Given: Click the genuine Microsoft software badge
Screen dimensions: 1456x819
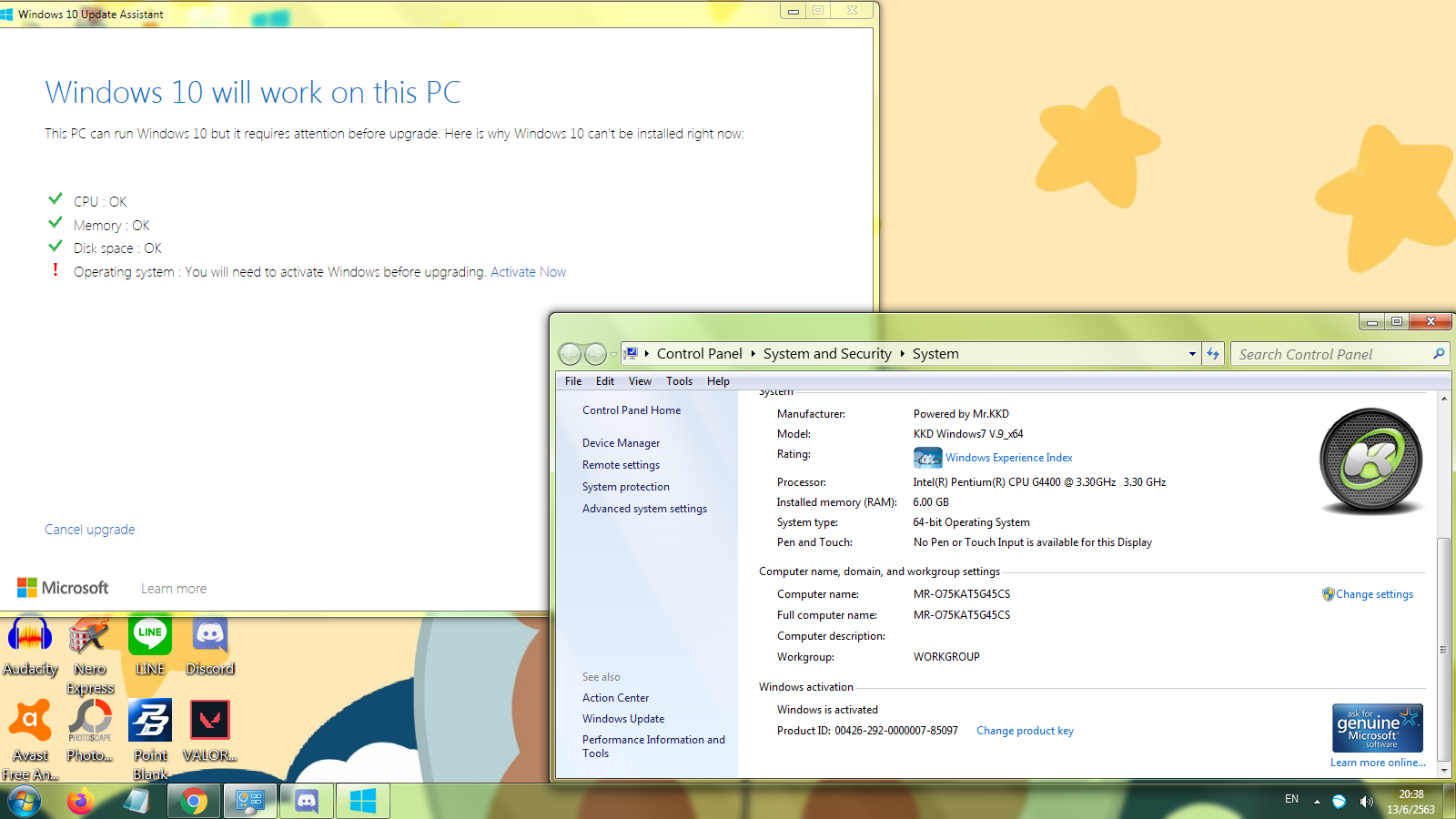Looking at the screenshot, I should (1378, 728).
